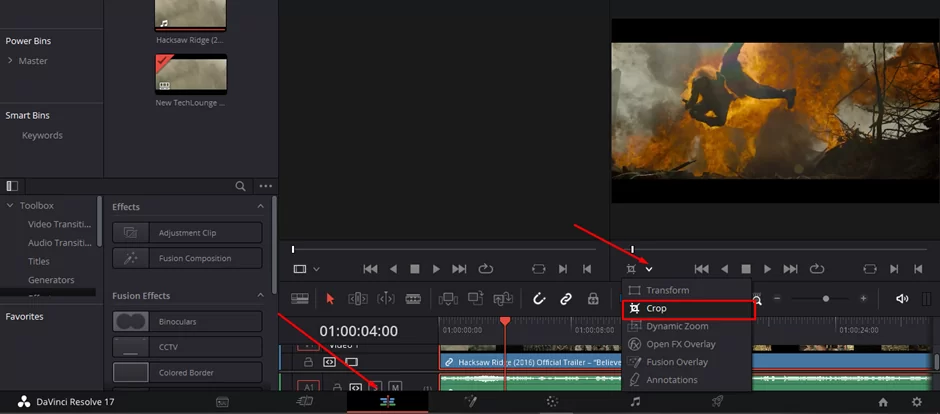
Task: Open the Color page icon
Action: (553, 402)
